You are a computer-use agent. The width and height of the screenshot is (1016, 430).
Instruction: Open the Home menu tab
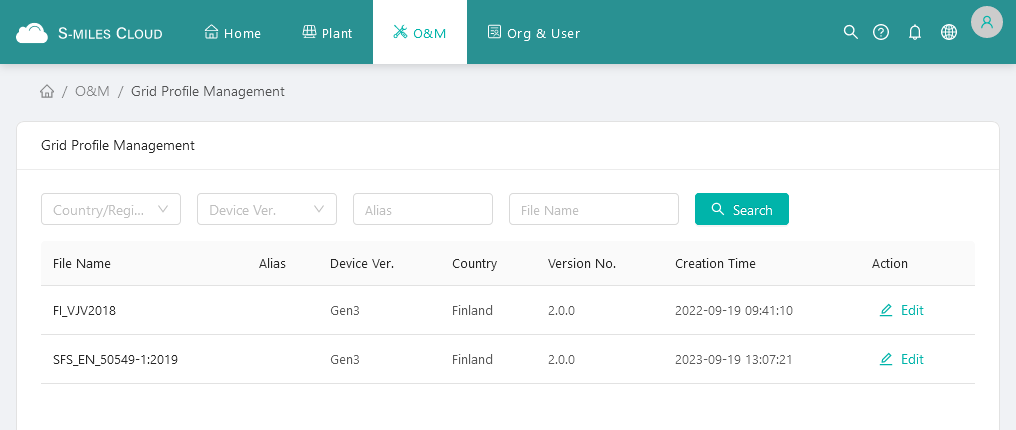click(x=233, y=33)
